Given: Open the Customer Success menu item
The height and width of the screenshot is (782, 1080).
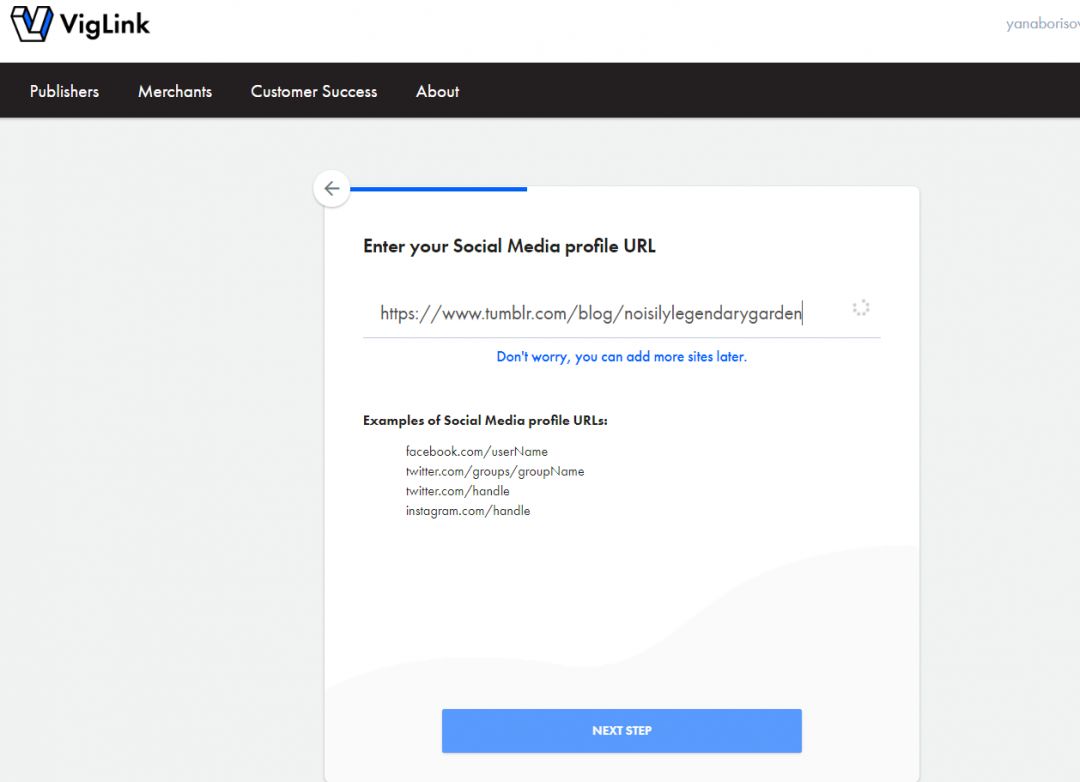Looking at the screenshot, I should coord(314,91).
